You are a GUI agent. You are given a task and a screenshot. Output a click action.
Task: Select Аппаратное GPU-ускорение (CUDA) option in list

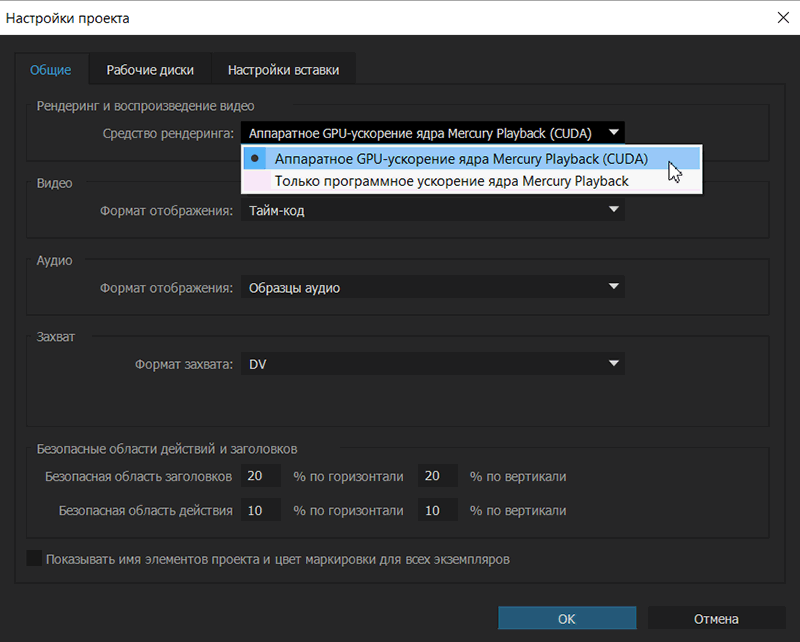point(472,159)
